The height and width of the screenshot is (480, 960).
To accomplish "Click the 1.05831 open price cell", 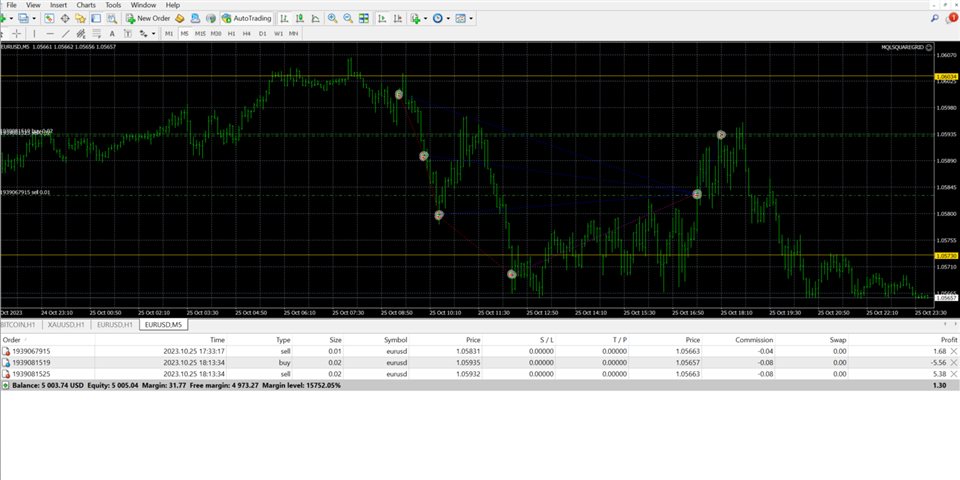I will pyautogui.click(x=468, y=351).
